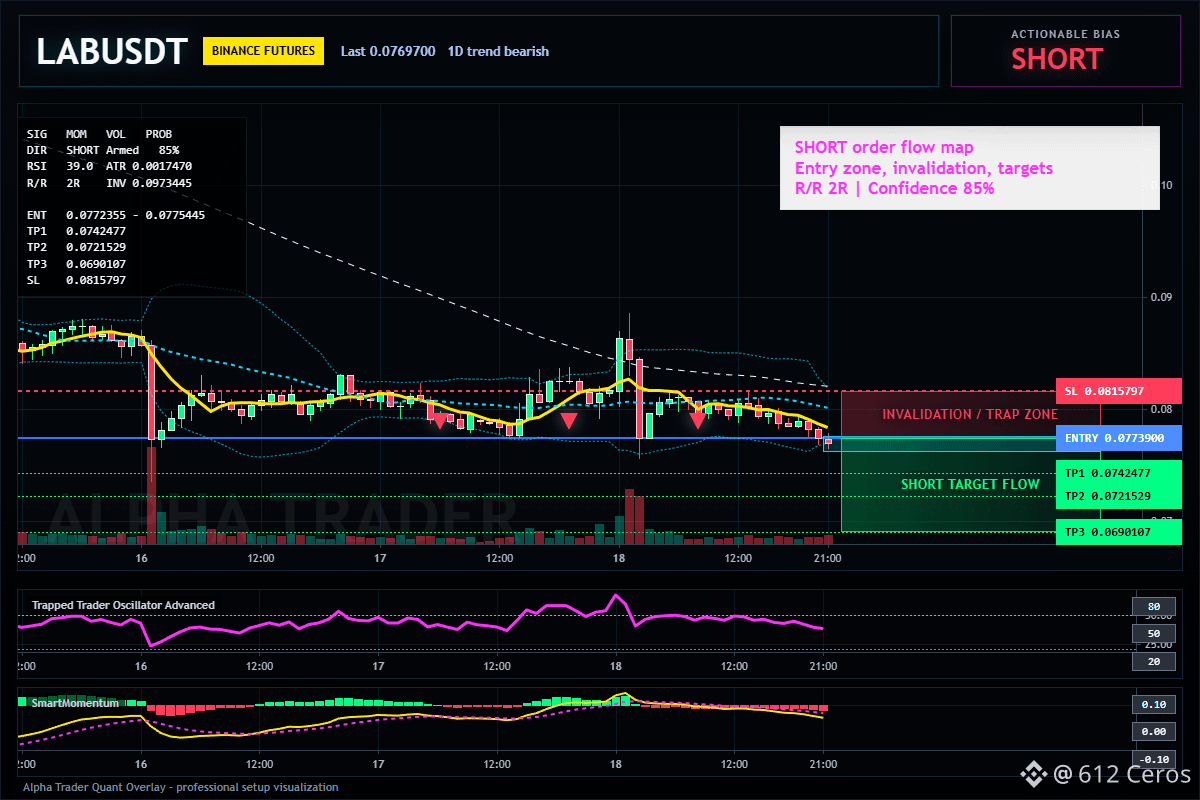The width and height of the screenshot is (1200, 800).
Task: Click the blue ENTRY 0.0773900 price label
Action: coord(1118,438)
